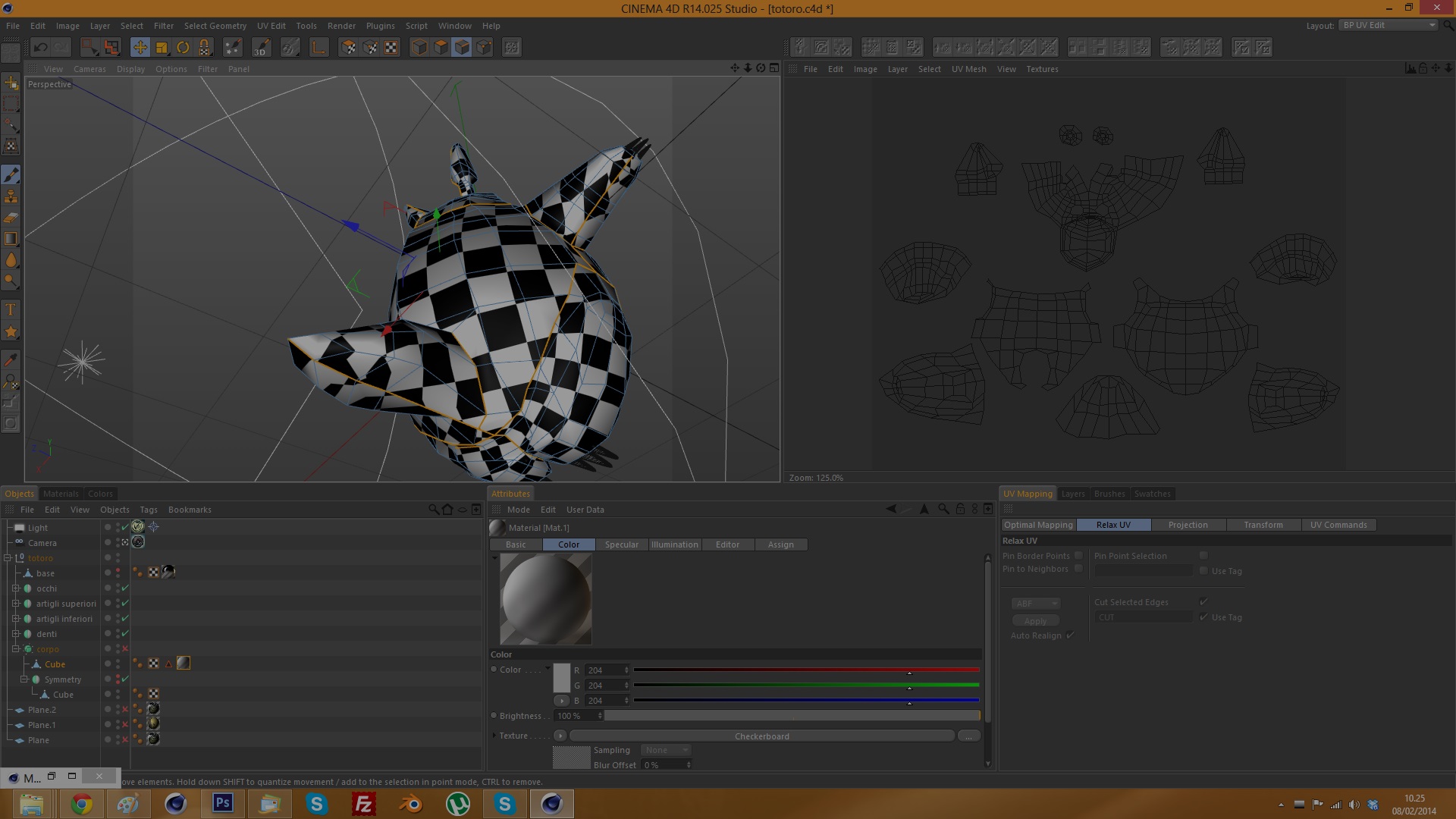The height and width of the screenshot is (819, 1456).
Task: Click the Brightness slider bar
Action: tap(792, 716)
